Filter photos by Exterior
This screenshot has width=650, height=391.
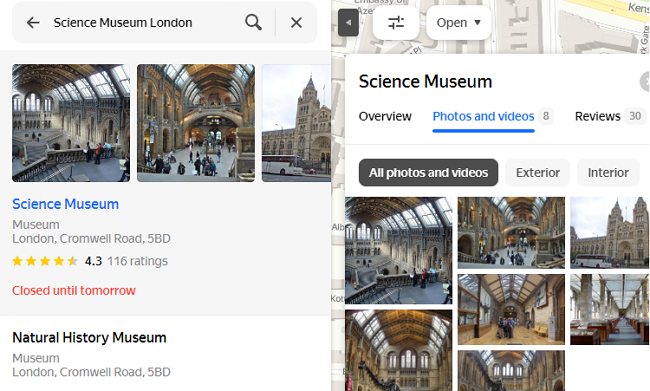tap(538, 172)
